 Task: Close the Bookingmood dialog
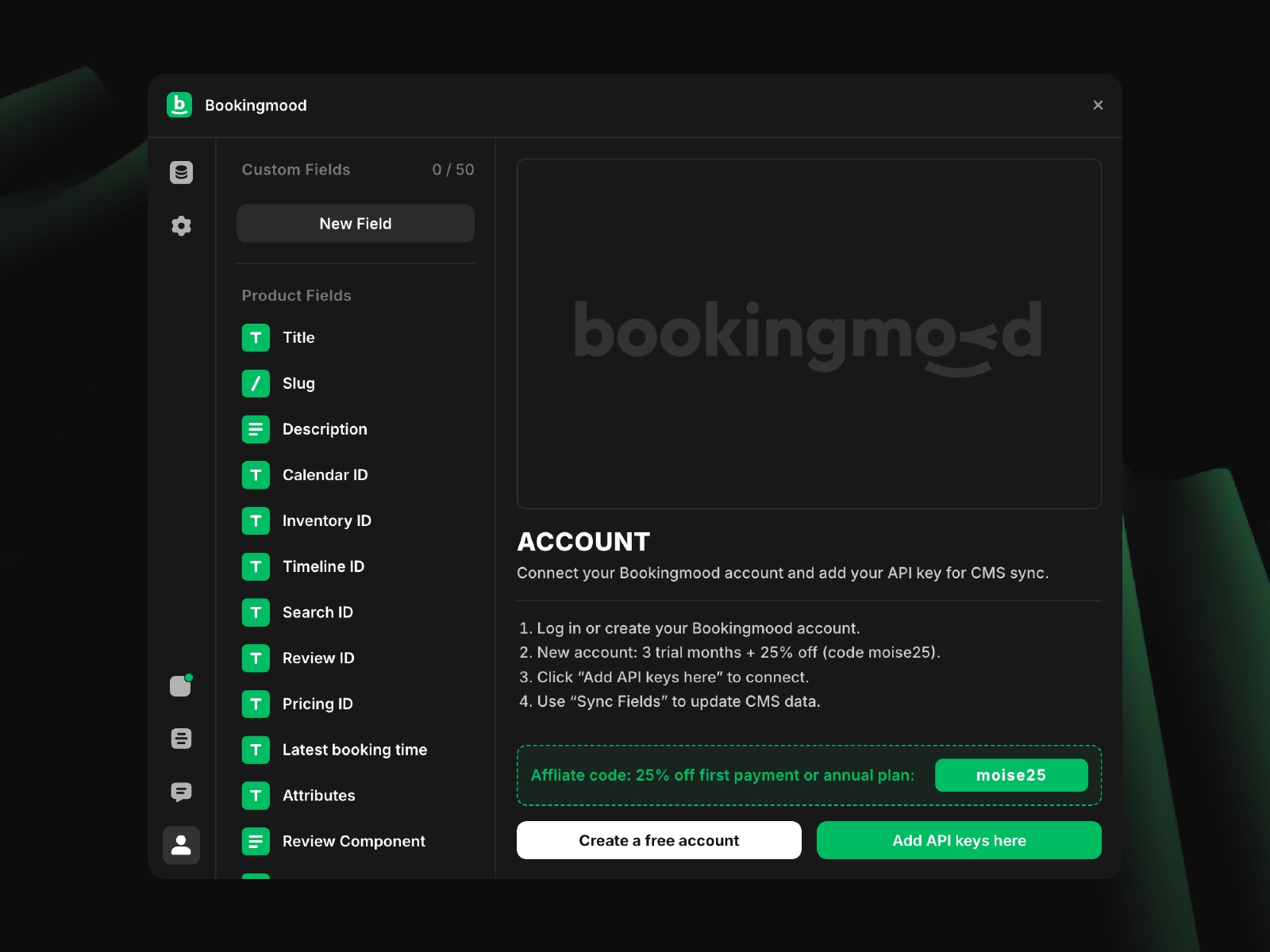[x=1098, y=105]
